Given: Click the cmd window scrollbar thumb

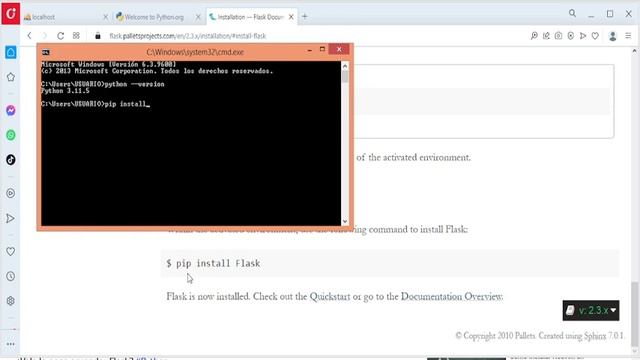Looking at the screenshot, I should coord(345,76).
